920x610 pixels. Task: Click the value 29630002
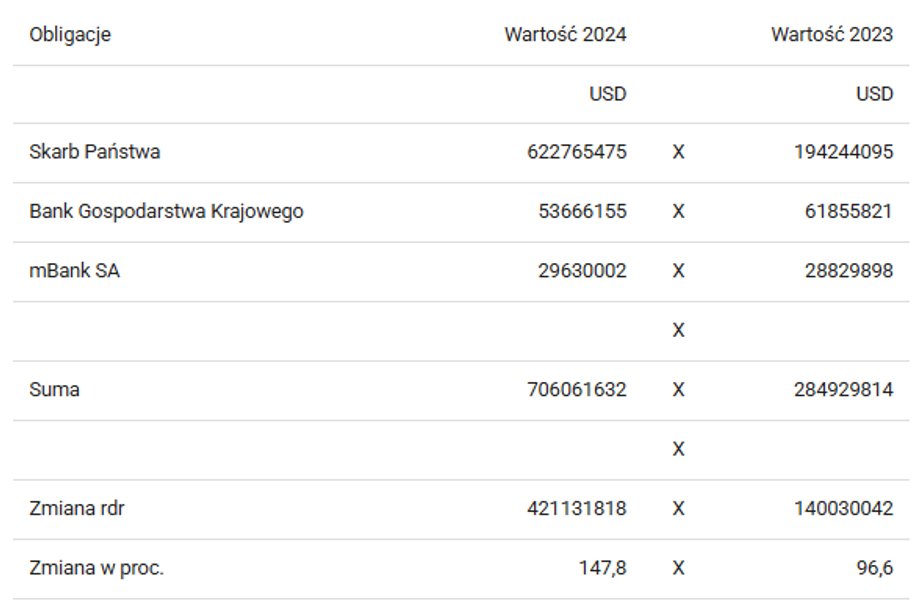coord(581,271)
